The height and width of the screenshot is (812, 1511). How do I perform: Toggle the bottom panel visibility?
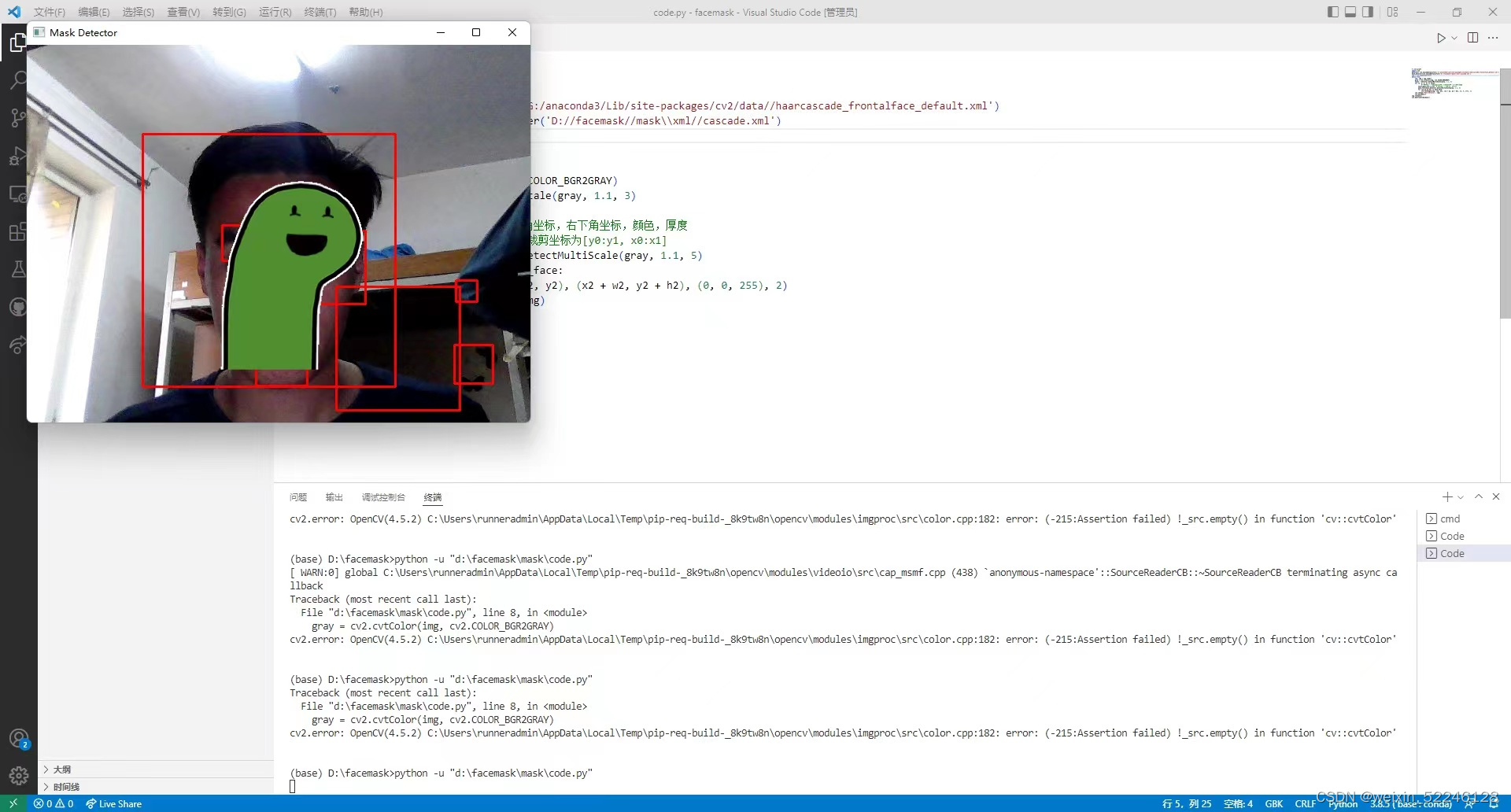point(1350,12)
